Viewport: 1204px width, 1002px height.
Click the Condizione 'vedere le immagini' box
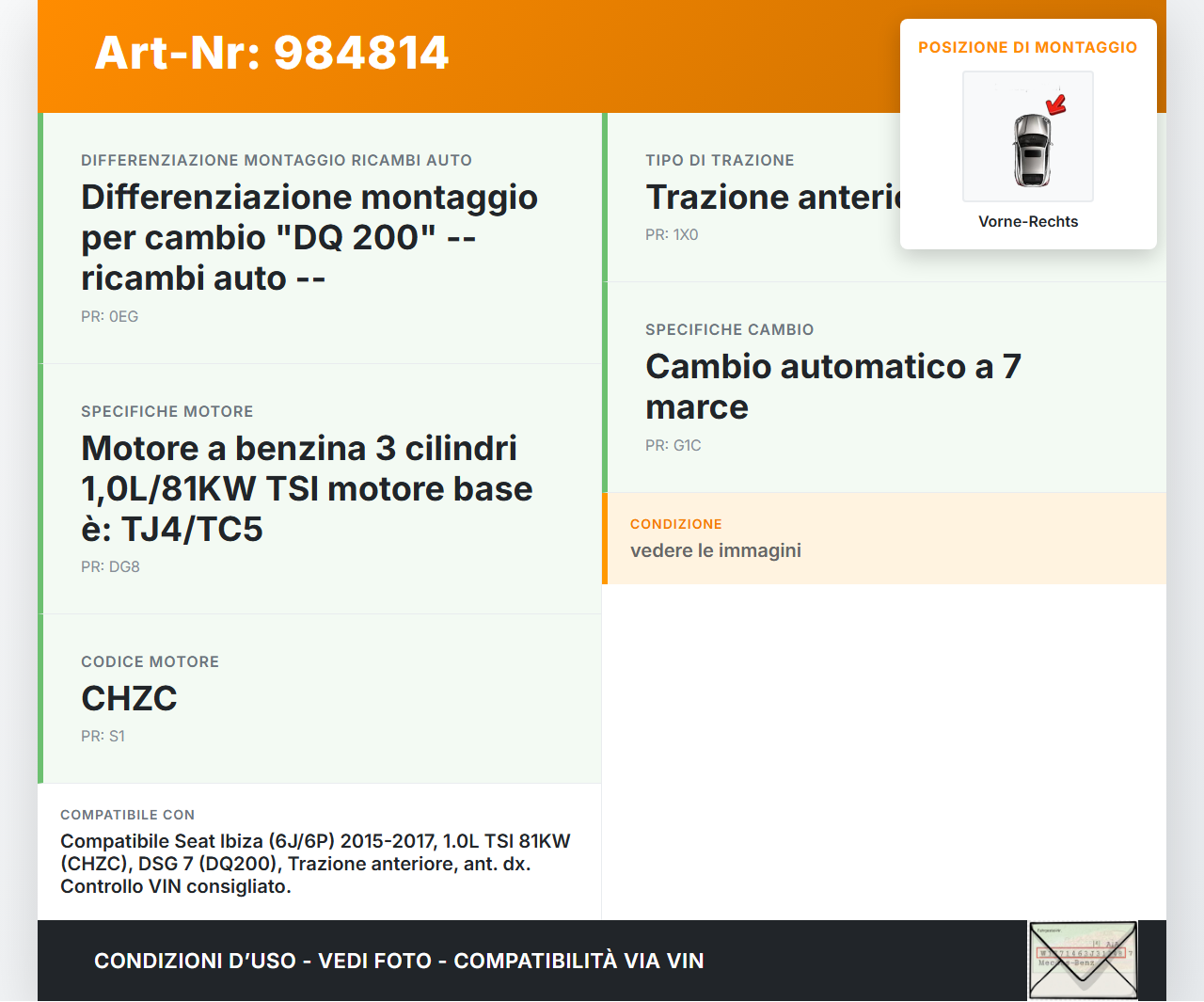tap(884, 538)
